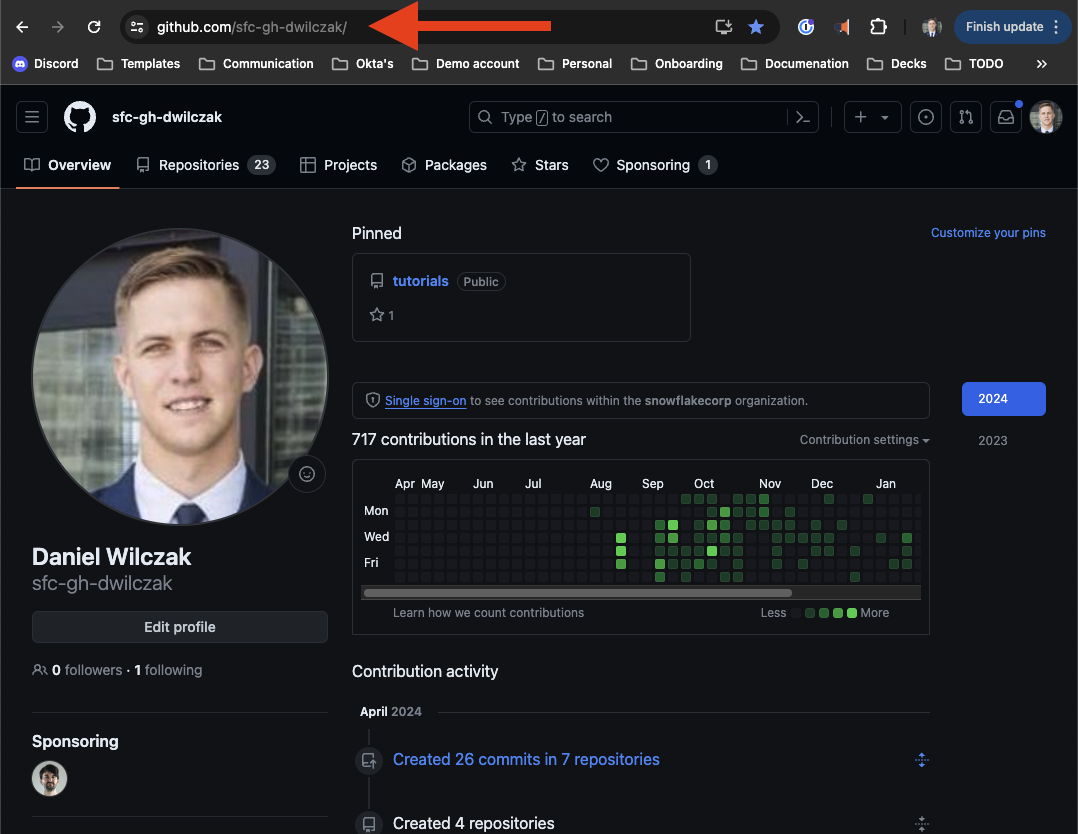Reload the current page

94,27
